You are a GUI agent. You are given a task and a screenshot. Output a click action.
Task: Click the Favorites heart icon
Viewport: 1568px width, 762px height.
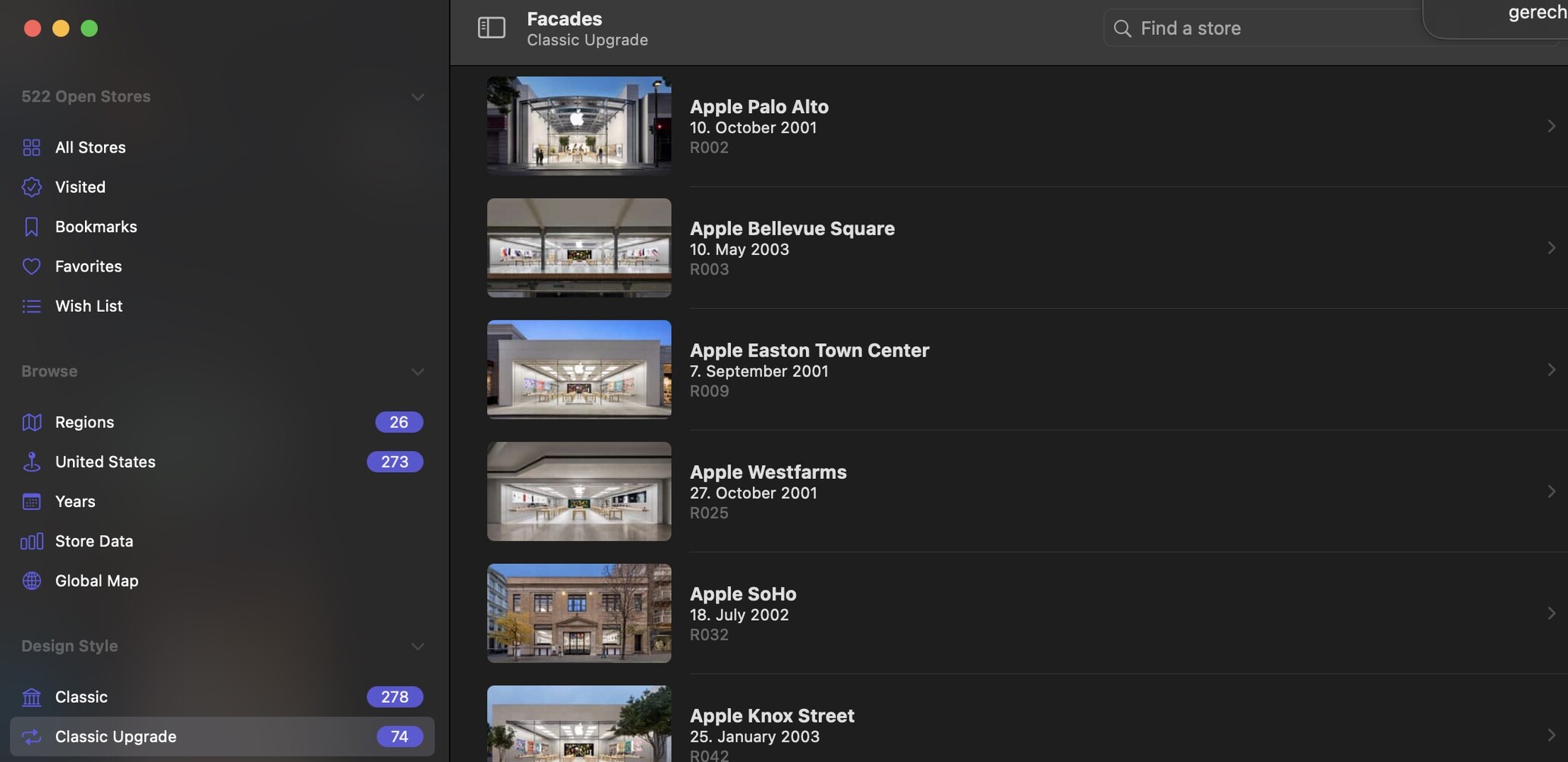(x=31, y=266)
